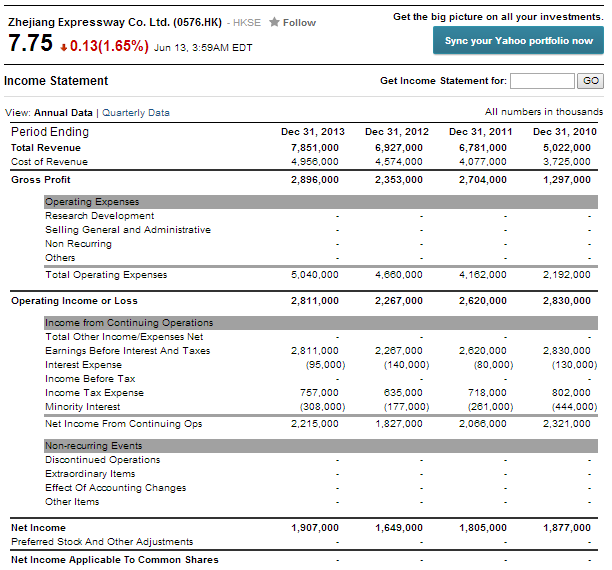Click the Income Before Tax label

tap(90, 379)
